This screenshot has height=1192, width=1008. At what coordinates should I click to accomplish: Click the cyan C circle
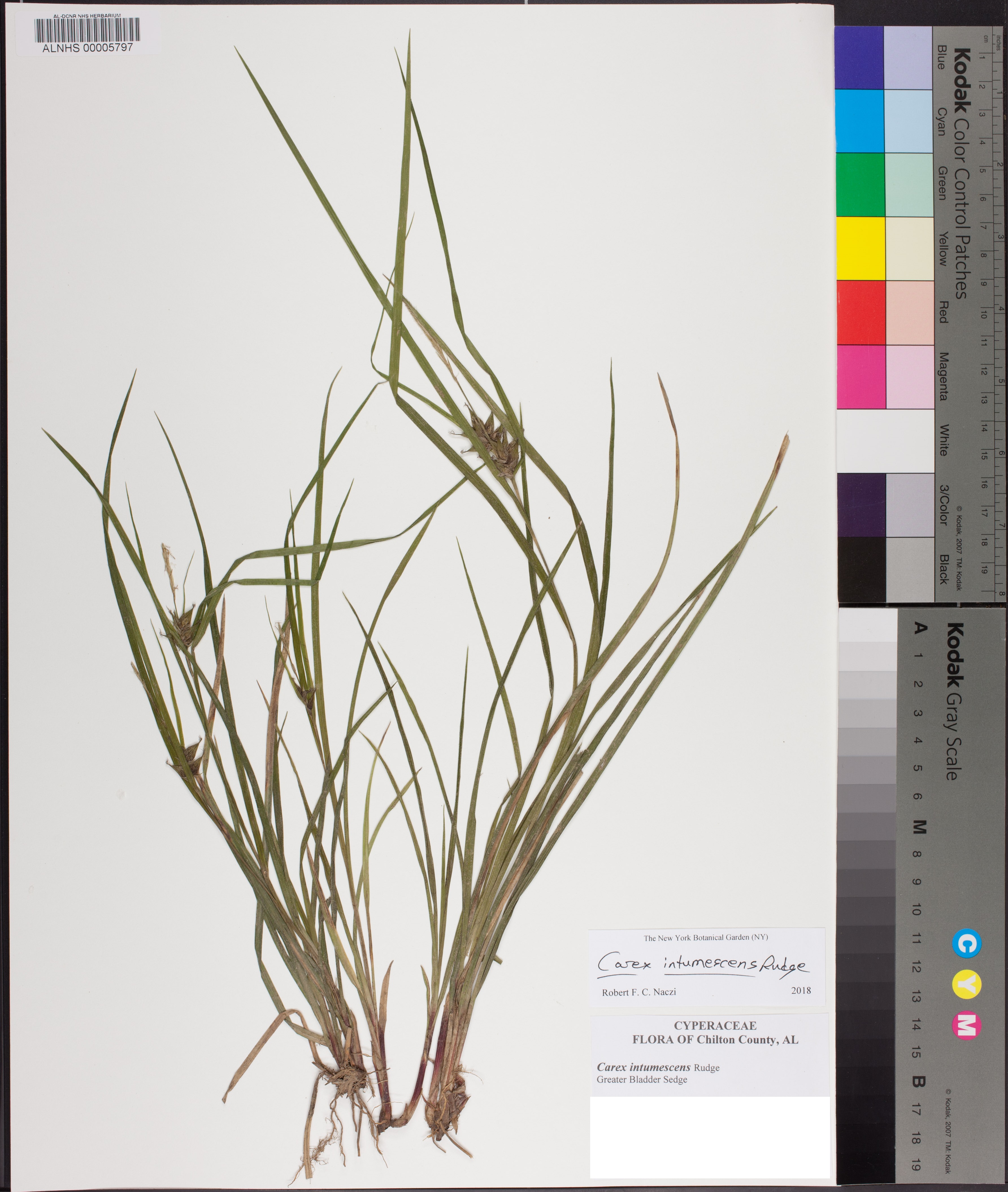click(967, 943)
